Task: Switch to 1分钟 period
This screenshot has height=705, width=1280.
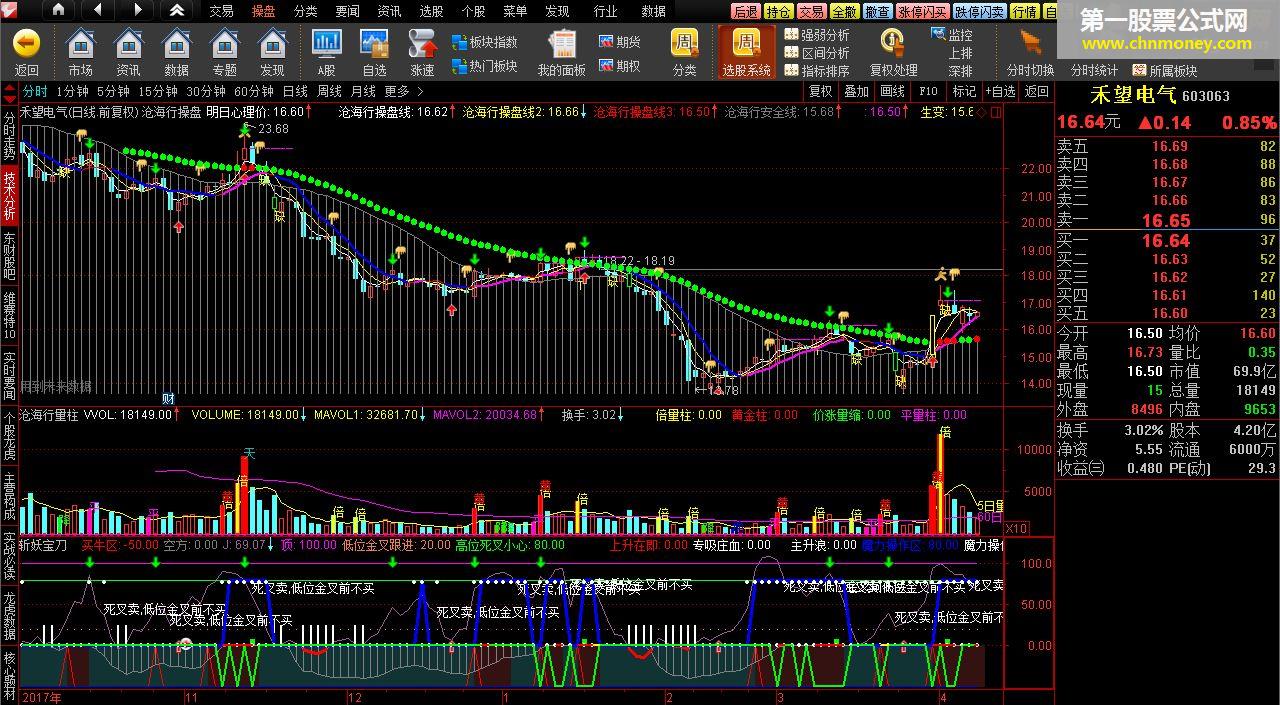Action: click(x=73, y=91)
